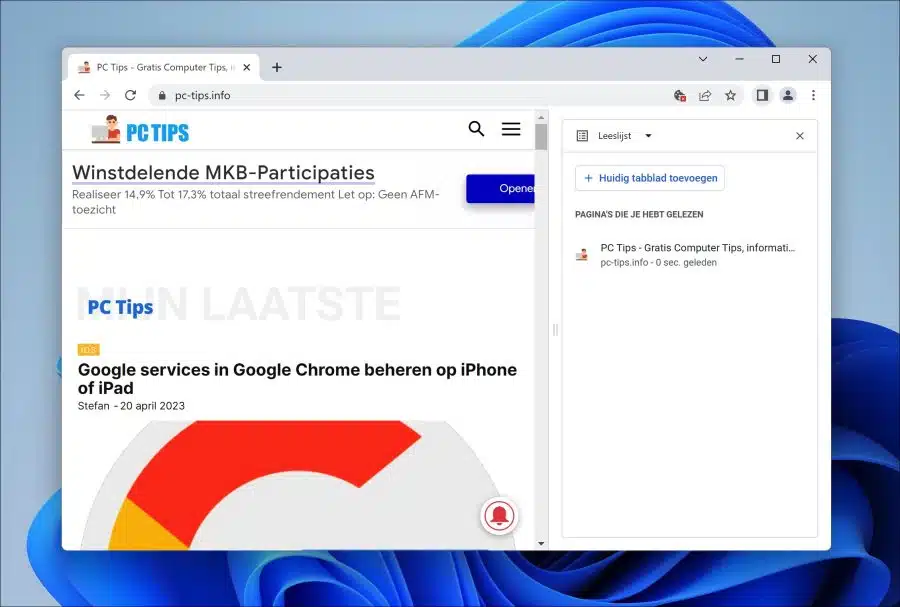The width and height of the screenshot is (900, 607).
Task: Open the PC Tips reading list entry
Action: 690,255
